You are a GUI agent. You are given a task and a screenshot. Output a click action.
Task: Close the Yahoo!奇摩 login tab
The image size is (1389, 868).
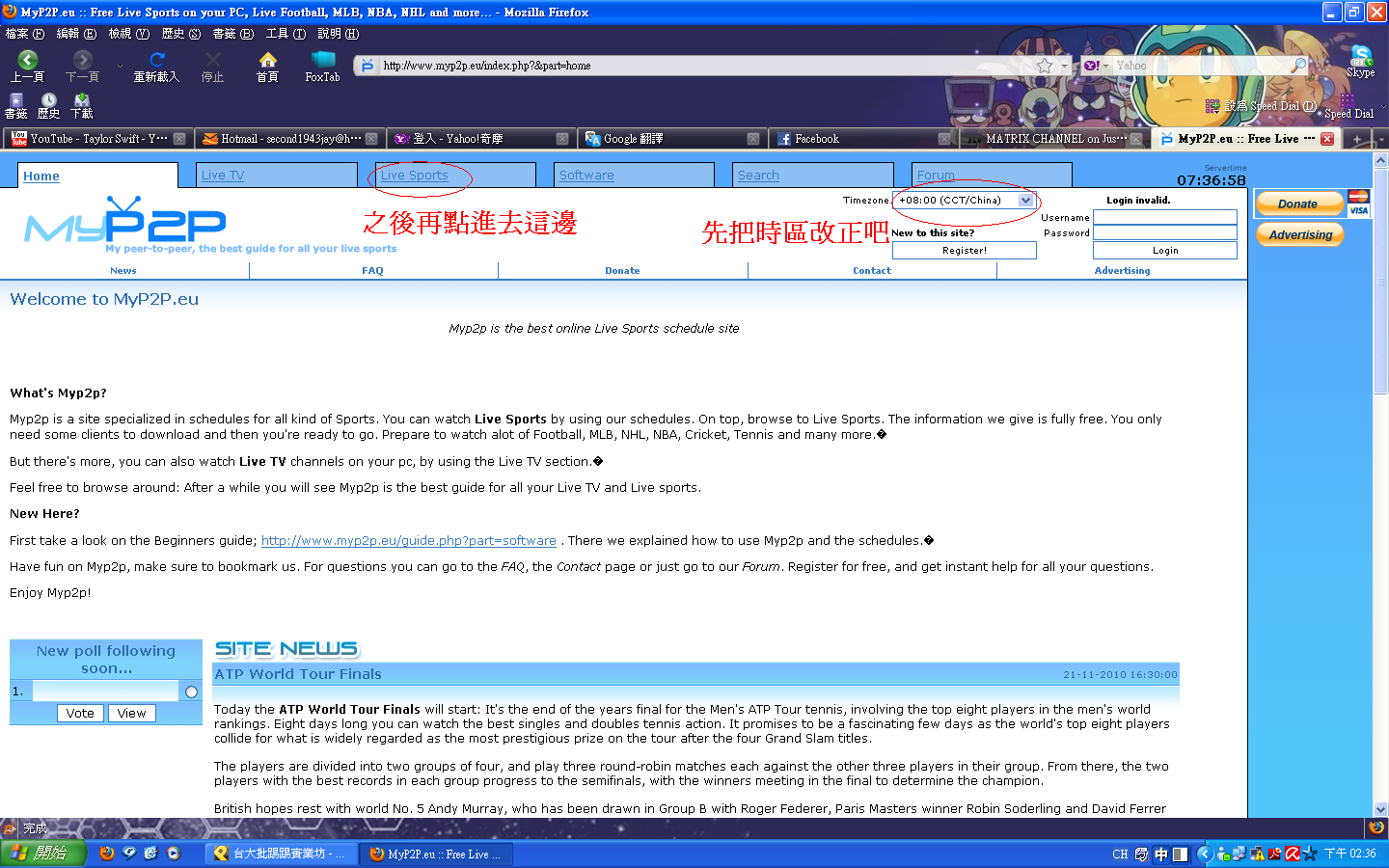click(x=562, y=139)
